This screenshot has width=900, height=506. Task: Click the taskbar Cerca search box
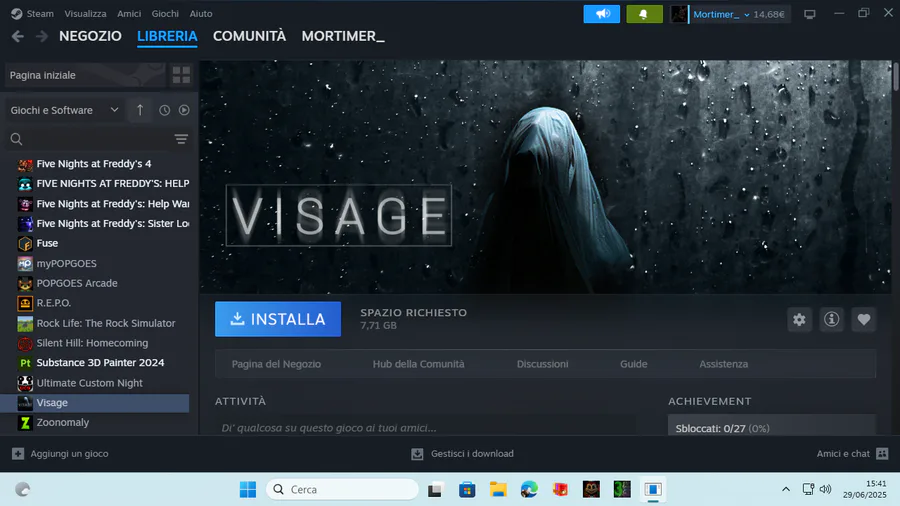342,489
